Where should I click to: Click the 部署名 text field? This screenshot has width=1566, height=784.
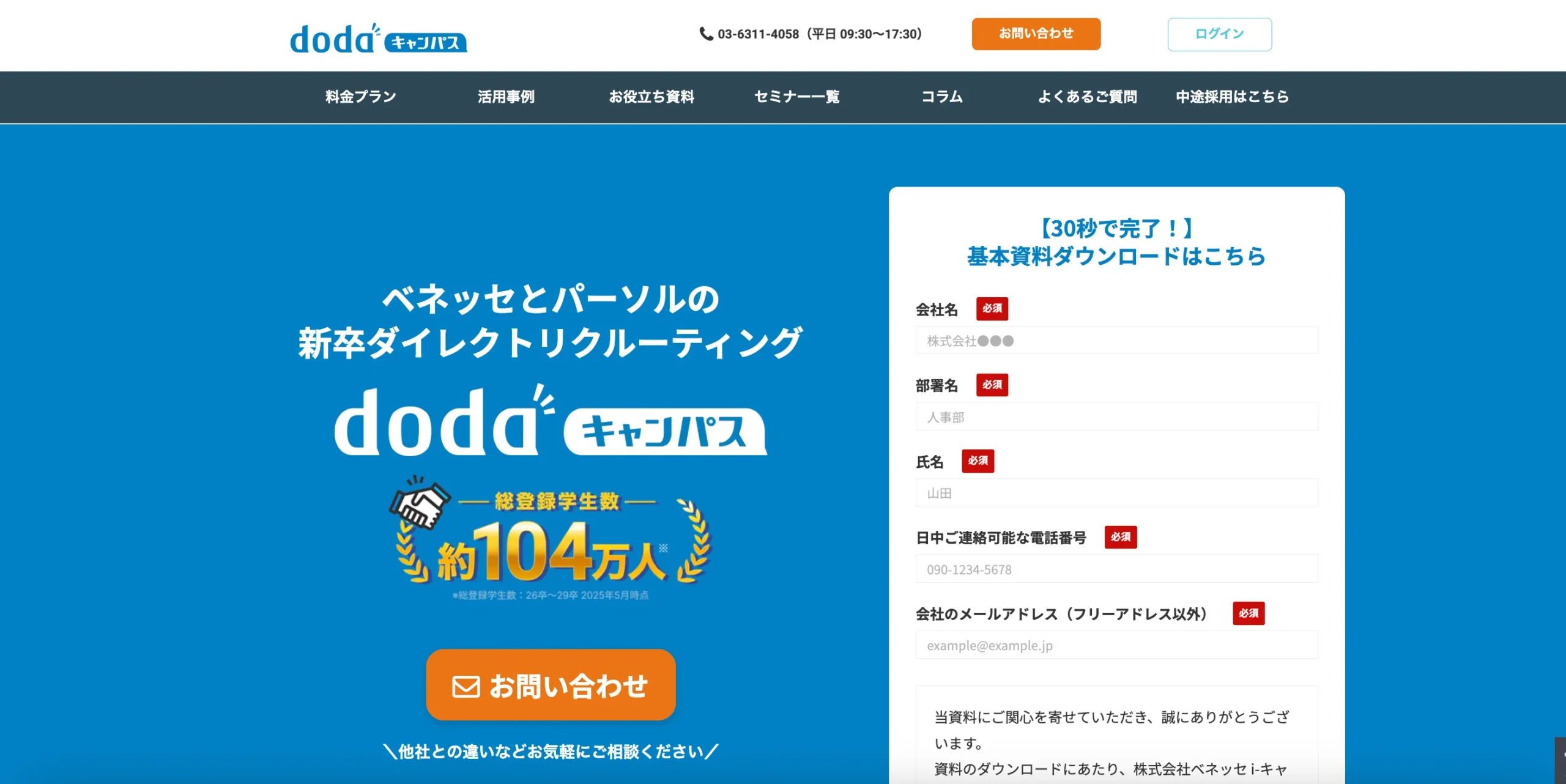coord(1116,417)
